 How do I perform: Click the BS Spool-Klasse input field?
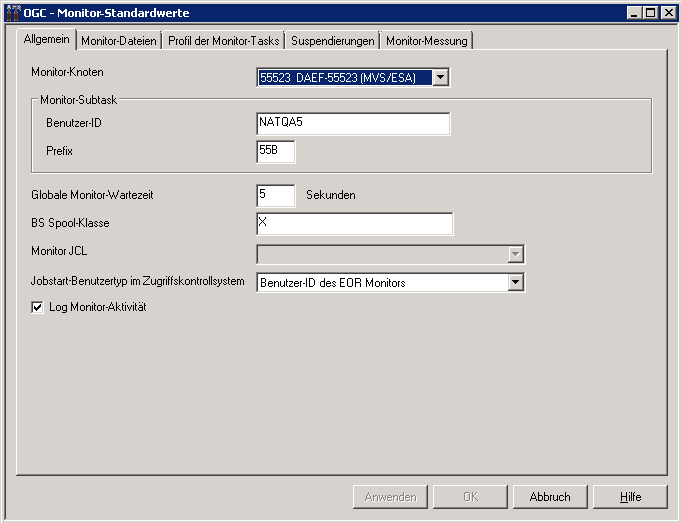(x=354, y=224)
